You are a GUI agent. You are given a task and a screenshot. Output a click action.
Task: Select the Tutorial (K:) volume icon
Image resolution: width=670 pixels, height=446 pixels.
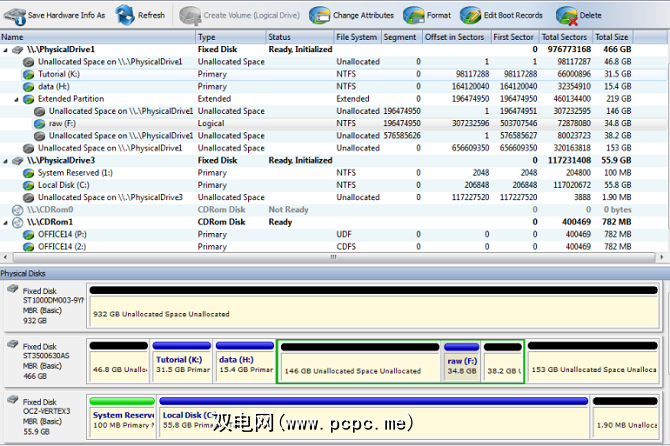(x=28, y=74)
